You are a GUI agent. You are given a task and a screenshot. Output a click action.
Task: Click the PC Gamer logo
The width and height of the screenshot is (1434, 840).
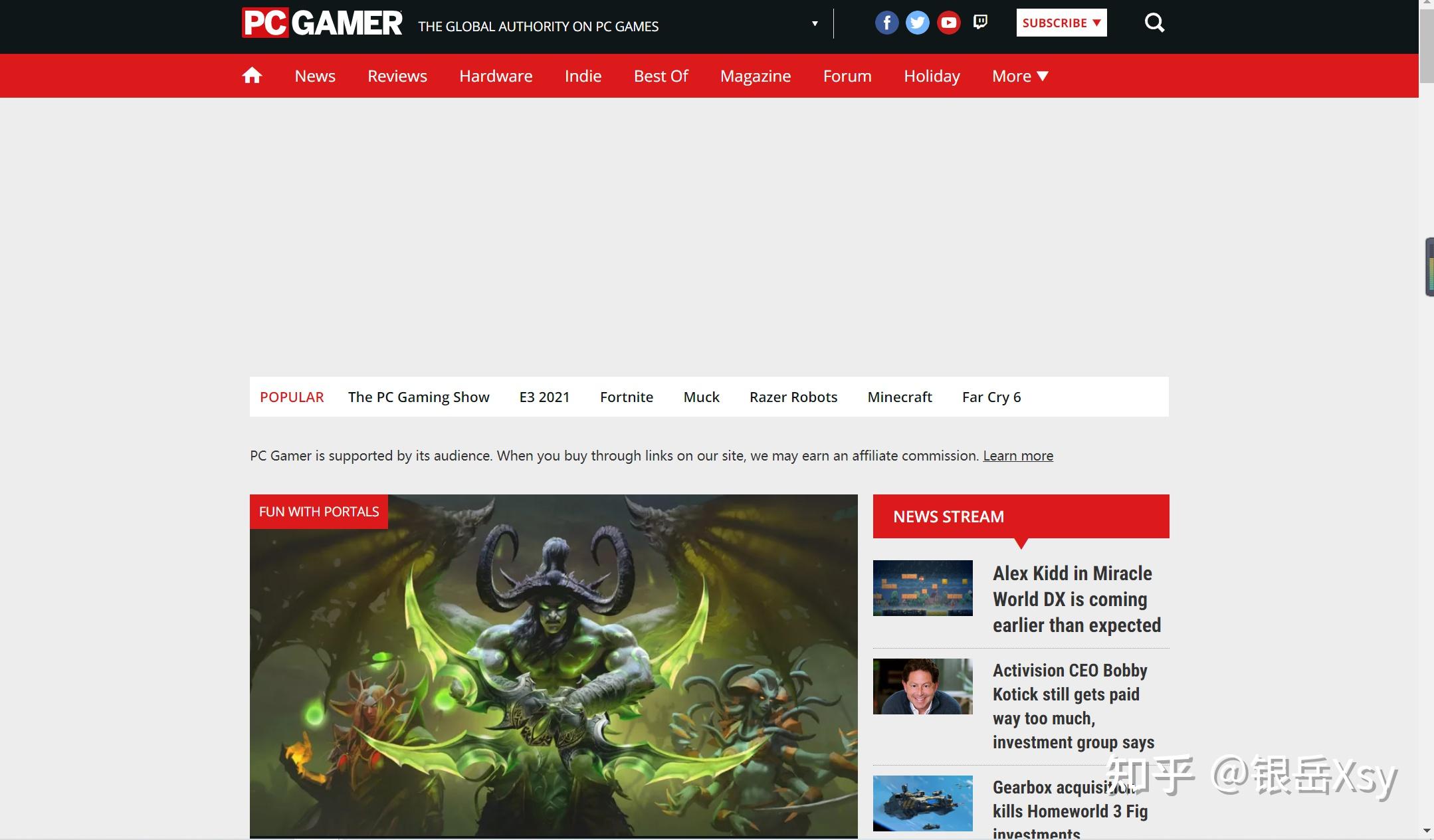(322, 23)
